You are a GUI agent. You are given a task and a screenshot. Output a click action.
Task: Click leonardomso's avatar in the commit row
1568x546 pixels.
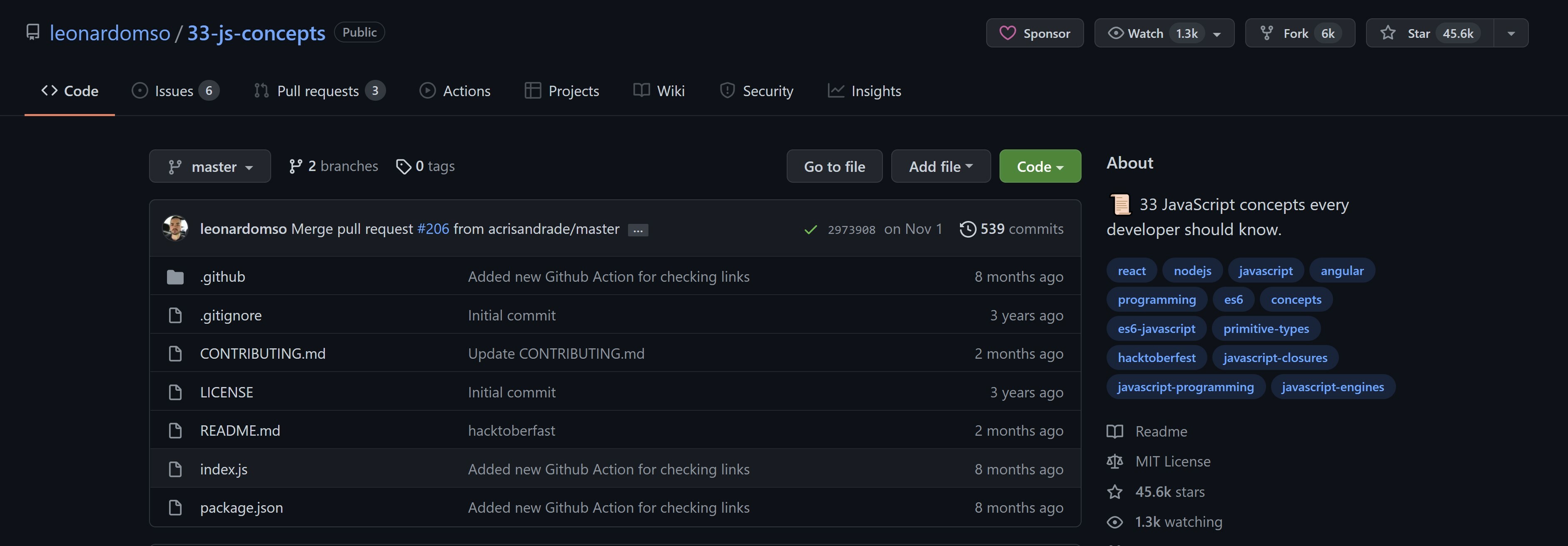click(x=175, y=228)
